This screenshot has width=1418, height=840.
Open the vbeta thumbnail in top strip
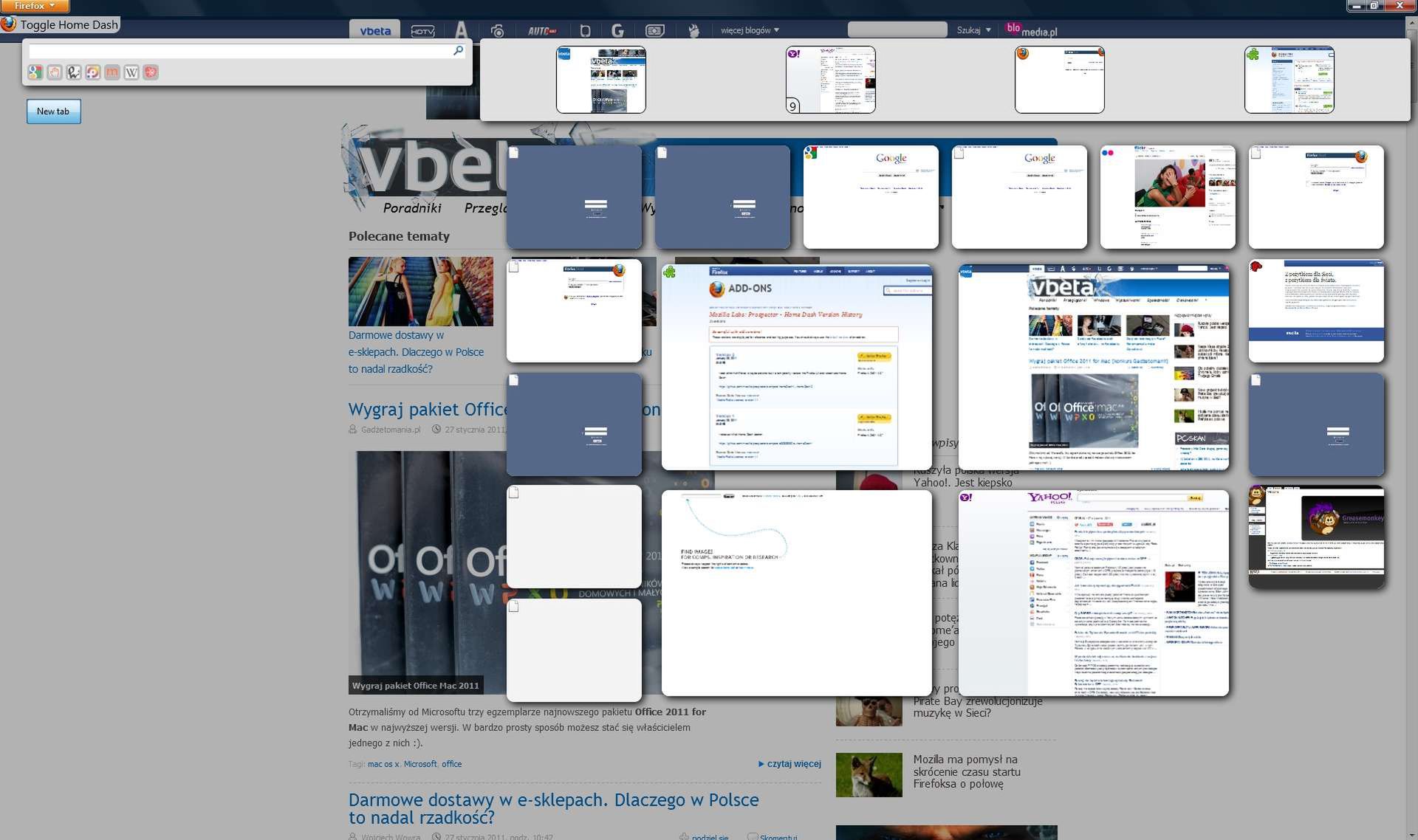[601, 80]
